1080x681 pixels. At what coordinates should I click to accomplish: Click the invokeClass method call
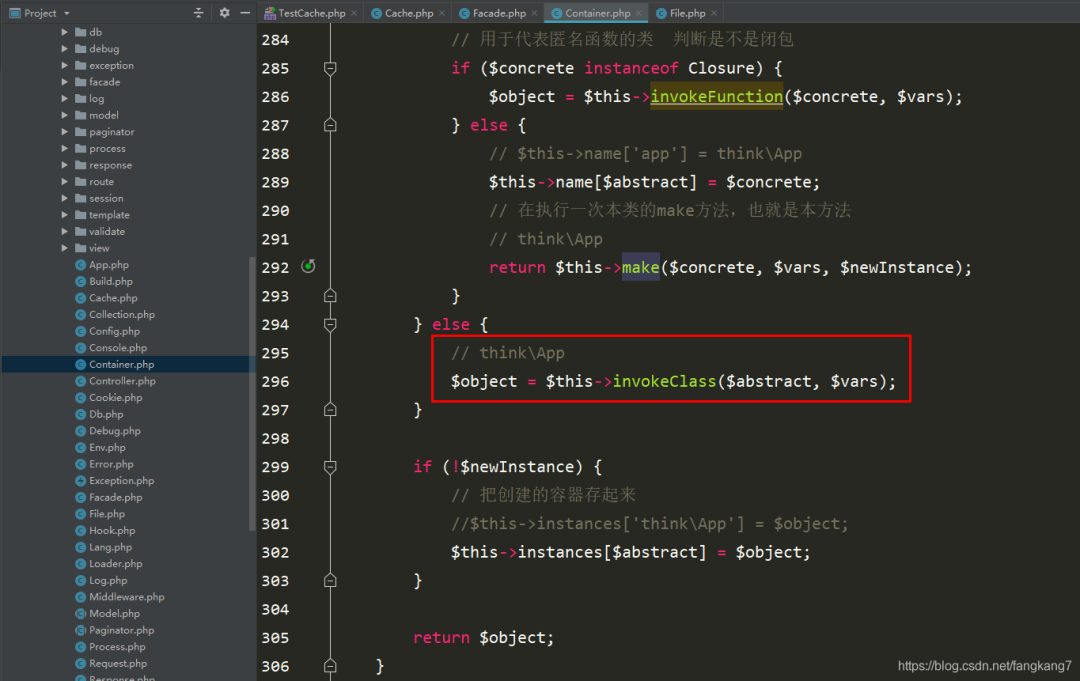(664, 381)
